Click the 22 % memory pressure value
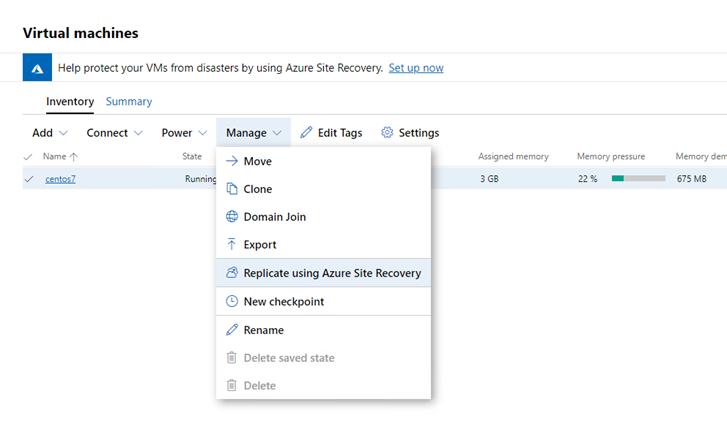 click(x=587, y=179)
